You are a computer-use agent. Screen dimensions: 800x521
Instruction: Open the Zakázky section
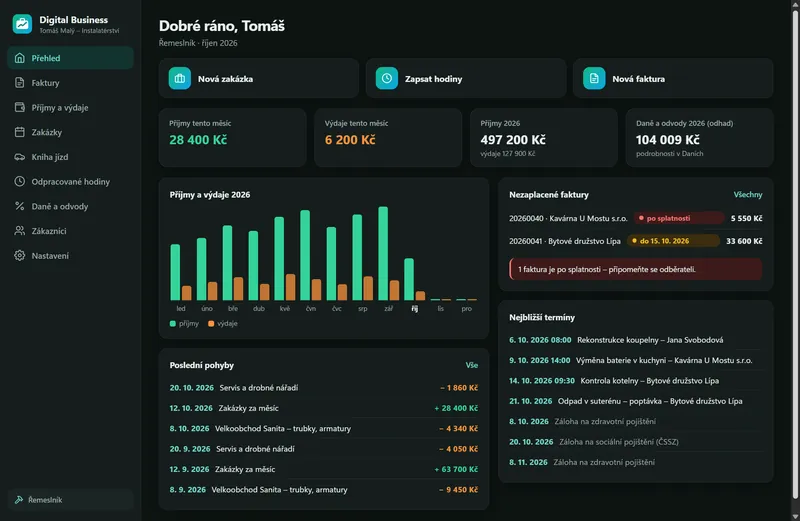(70, 132)
